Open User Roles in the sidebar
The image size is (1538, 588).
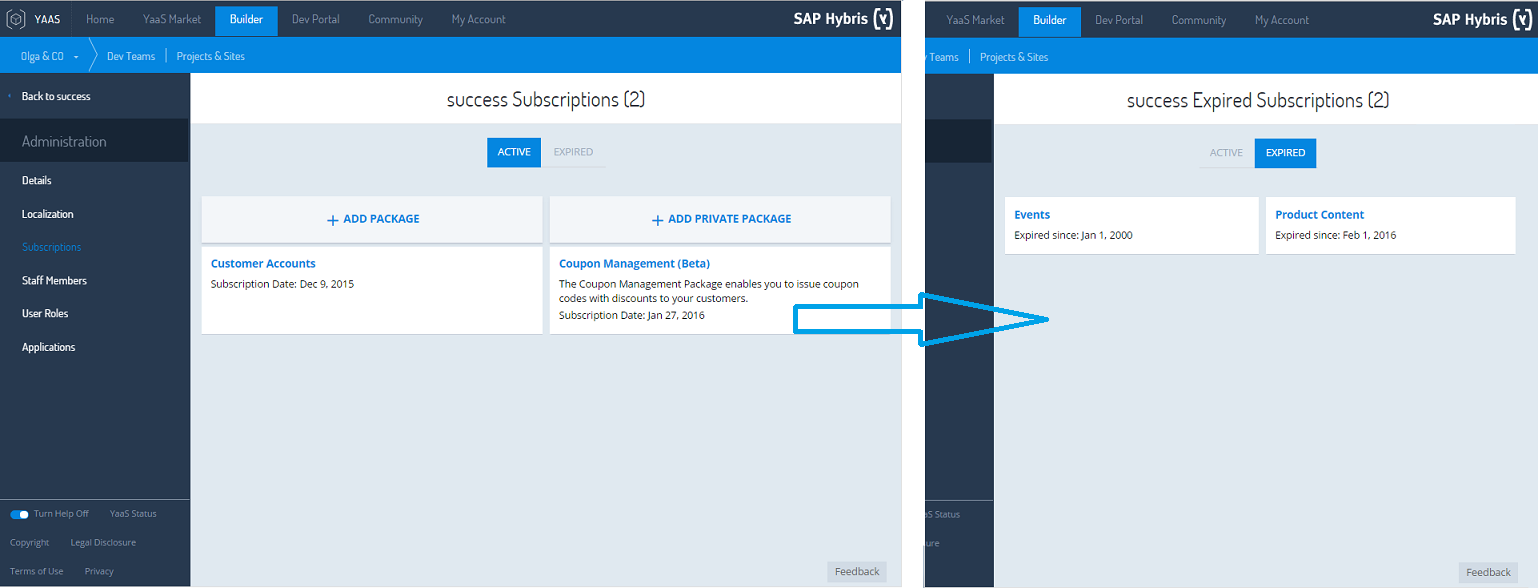[45, 314]
